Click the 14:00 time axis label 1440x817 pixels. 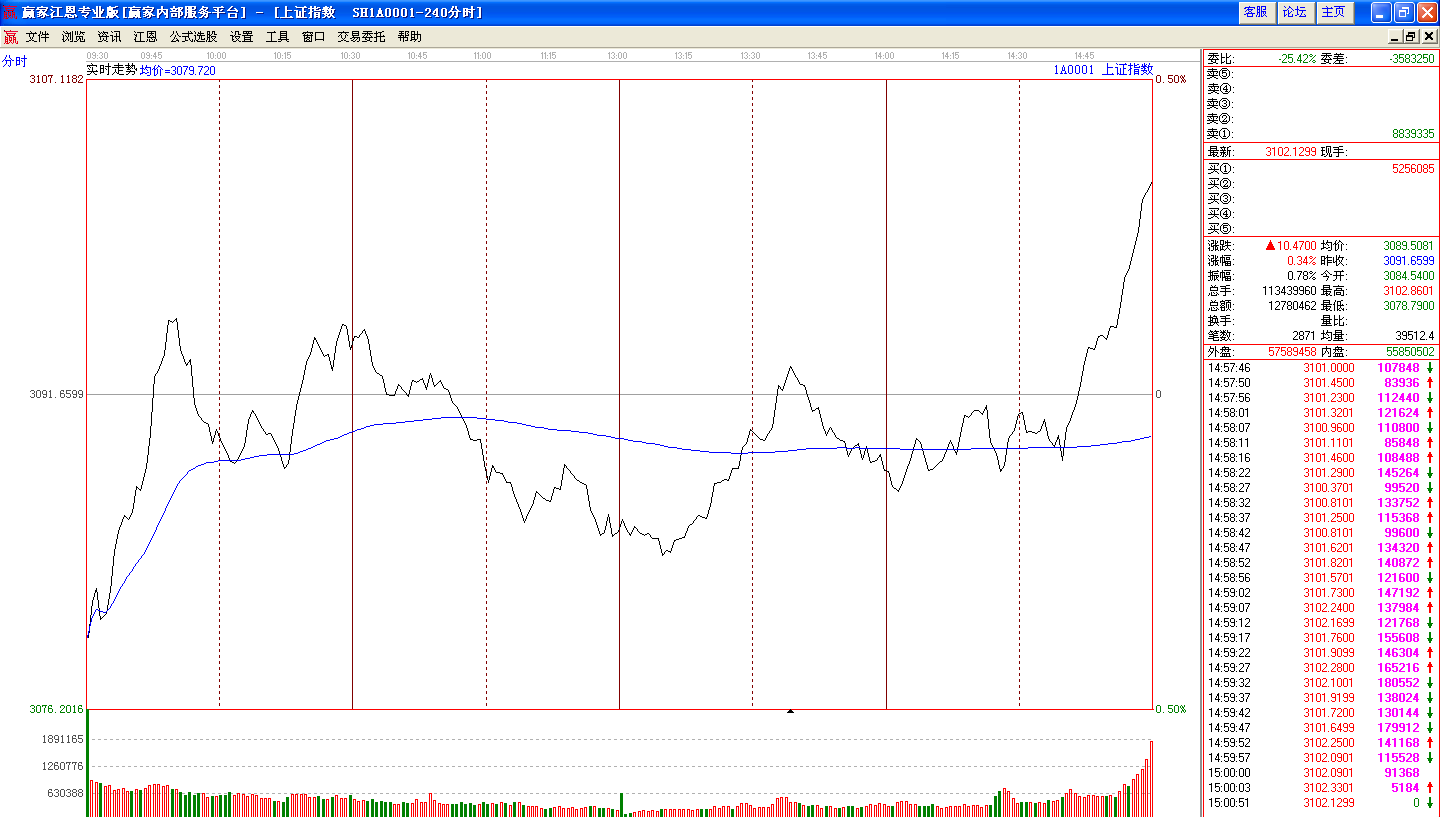(884, 56)
